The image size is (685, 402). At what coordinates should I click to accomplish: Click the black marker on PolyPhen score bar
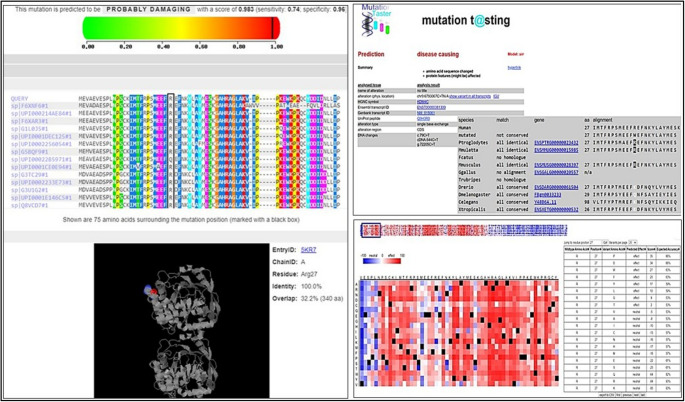[273, 28]
